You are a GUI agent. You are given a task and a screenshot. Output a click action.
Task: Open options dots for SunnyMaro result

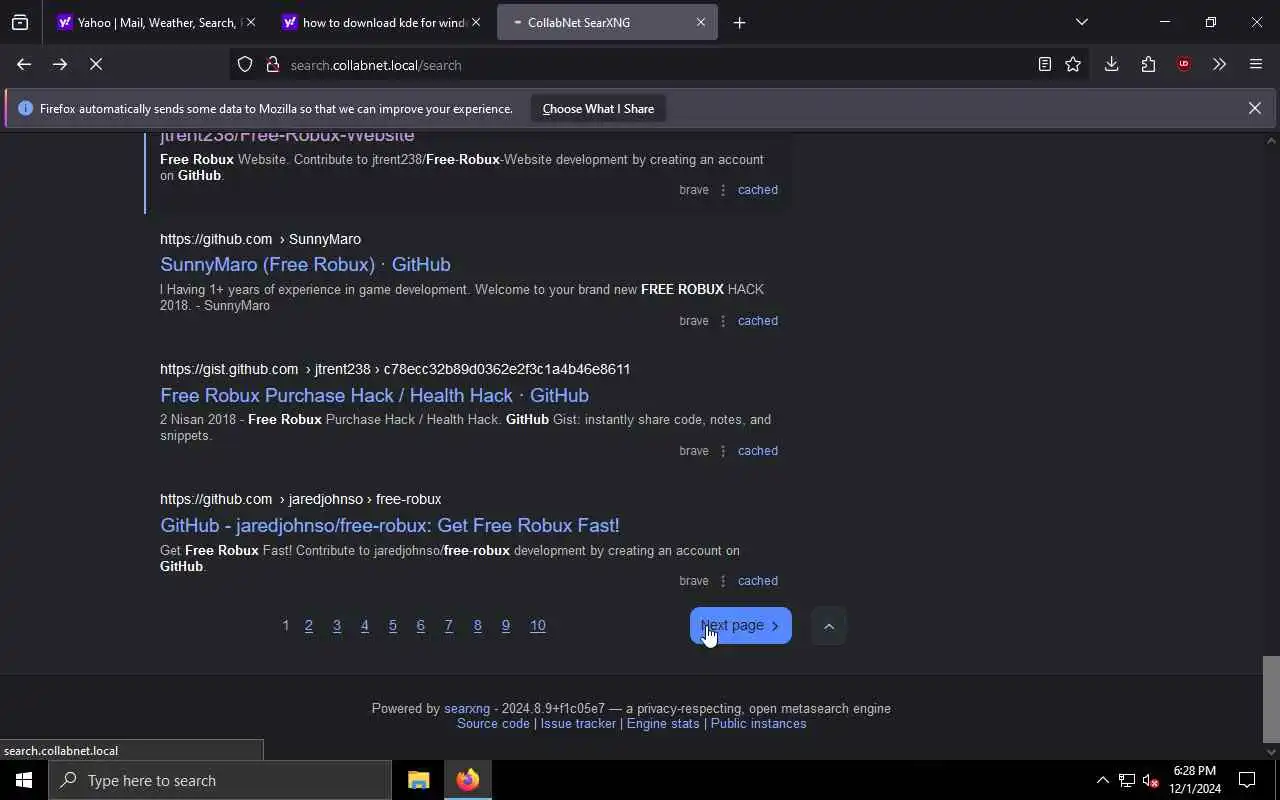[x=723, y=321]
